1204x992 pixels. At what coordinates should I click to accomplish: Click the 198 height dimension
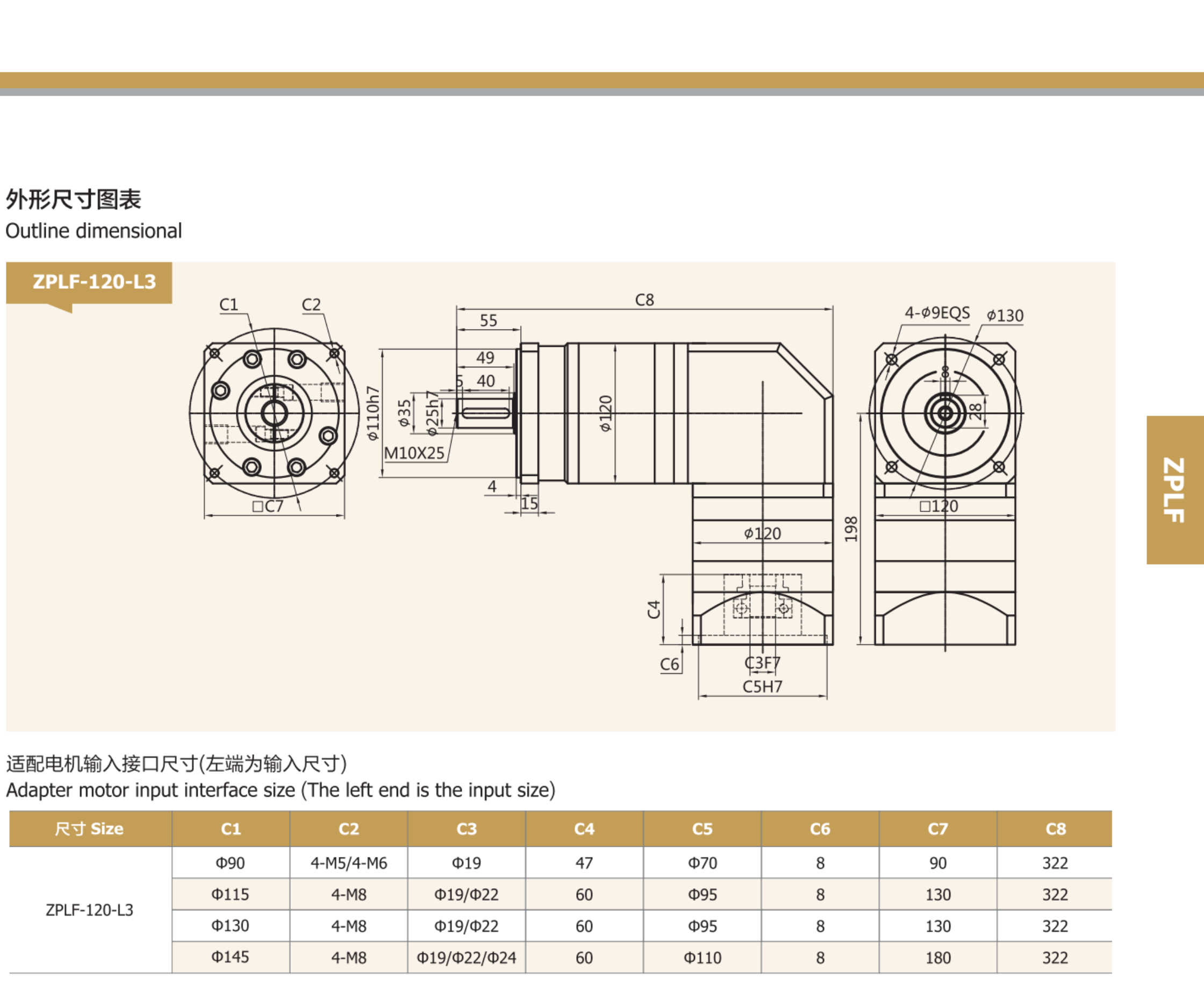pos(851,529)
